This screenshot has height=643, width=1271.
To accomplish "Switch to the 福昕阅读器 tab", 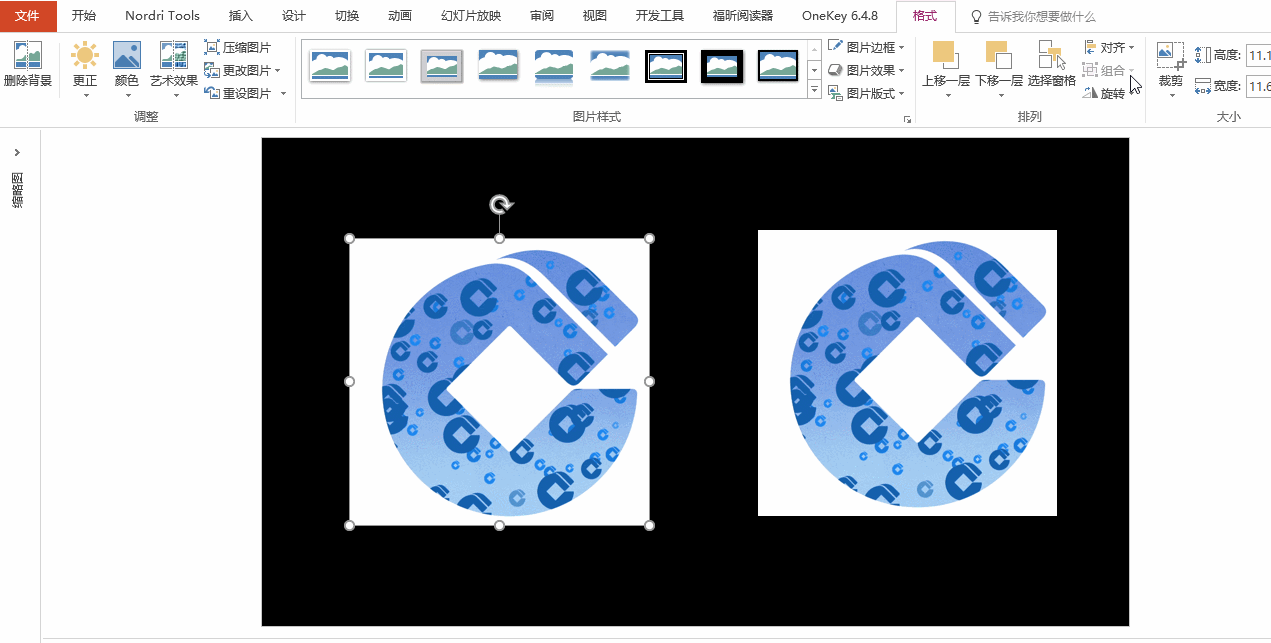I will pyautogui.click(x=743, y=16).
